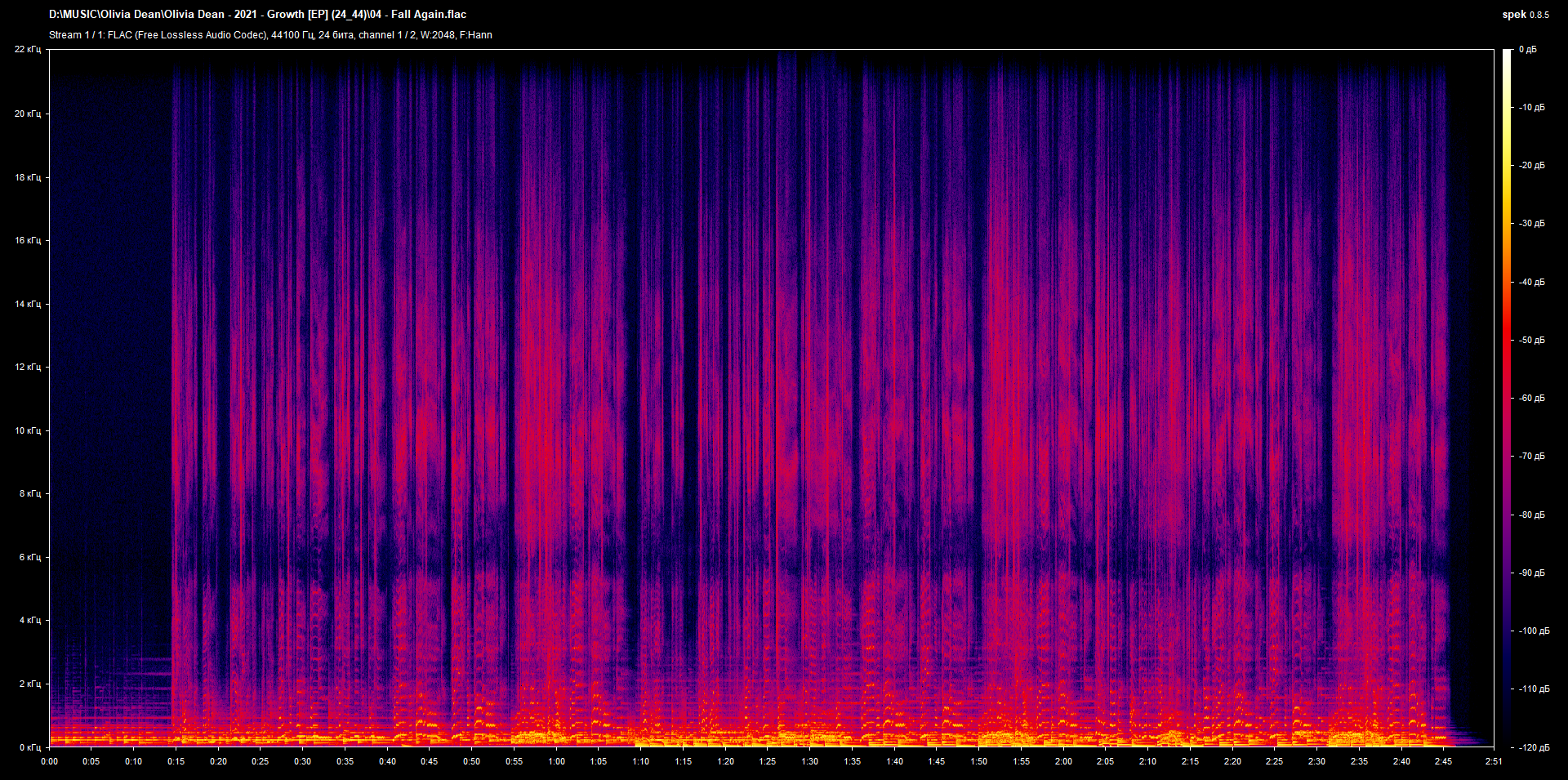Click the -120 дБ scale label
Image resolution: width=1568 pixels, height=780 pixels.
[x=1535, y=748]
